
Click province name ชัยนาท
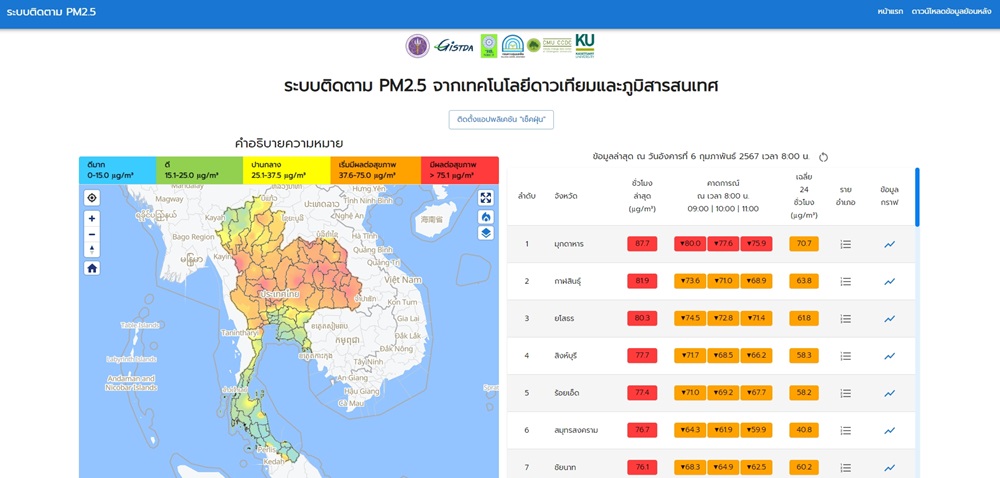pos(564,467)
